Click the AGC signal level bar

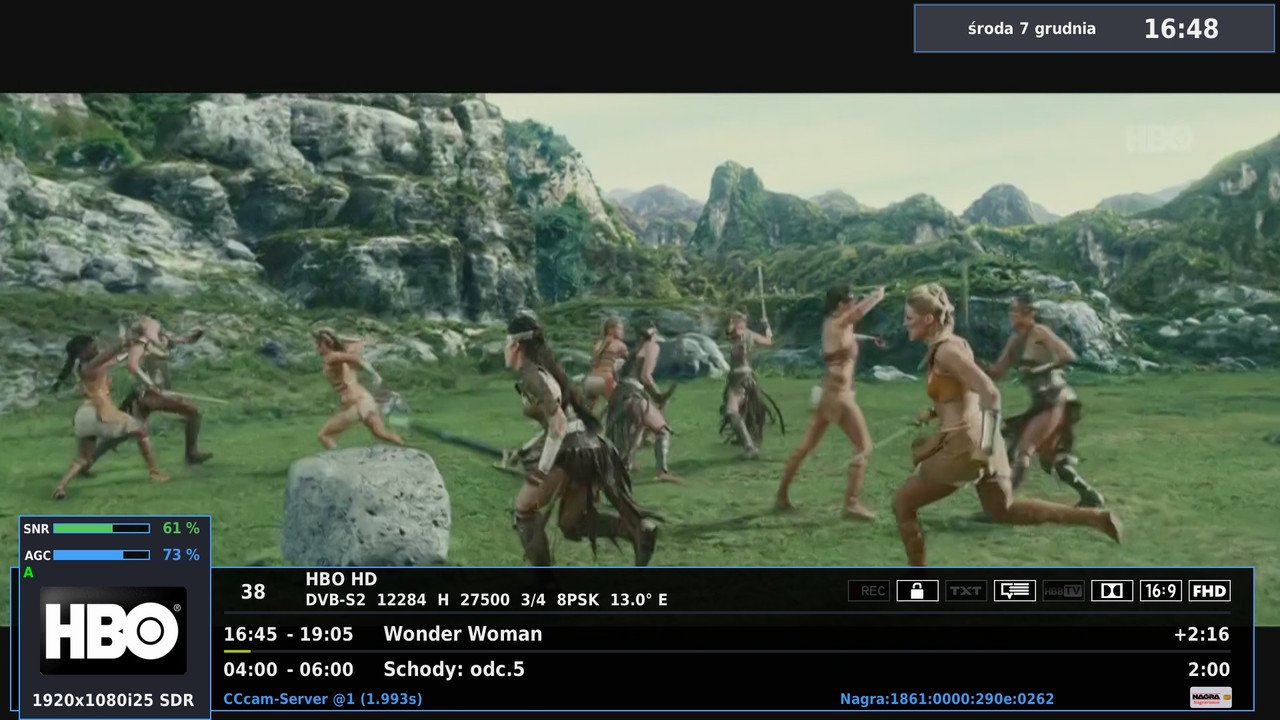tap(101, 555)
